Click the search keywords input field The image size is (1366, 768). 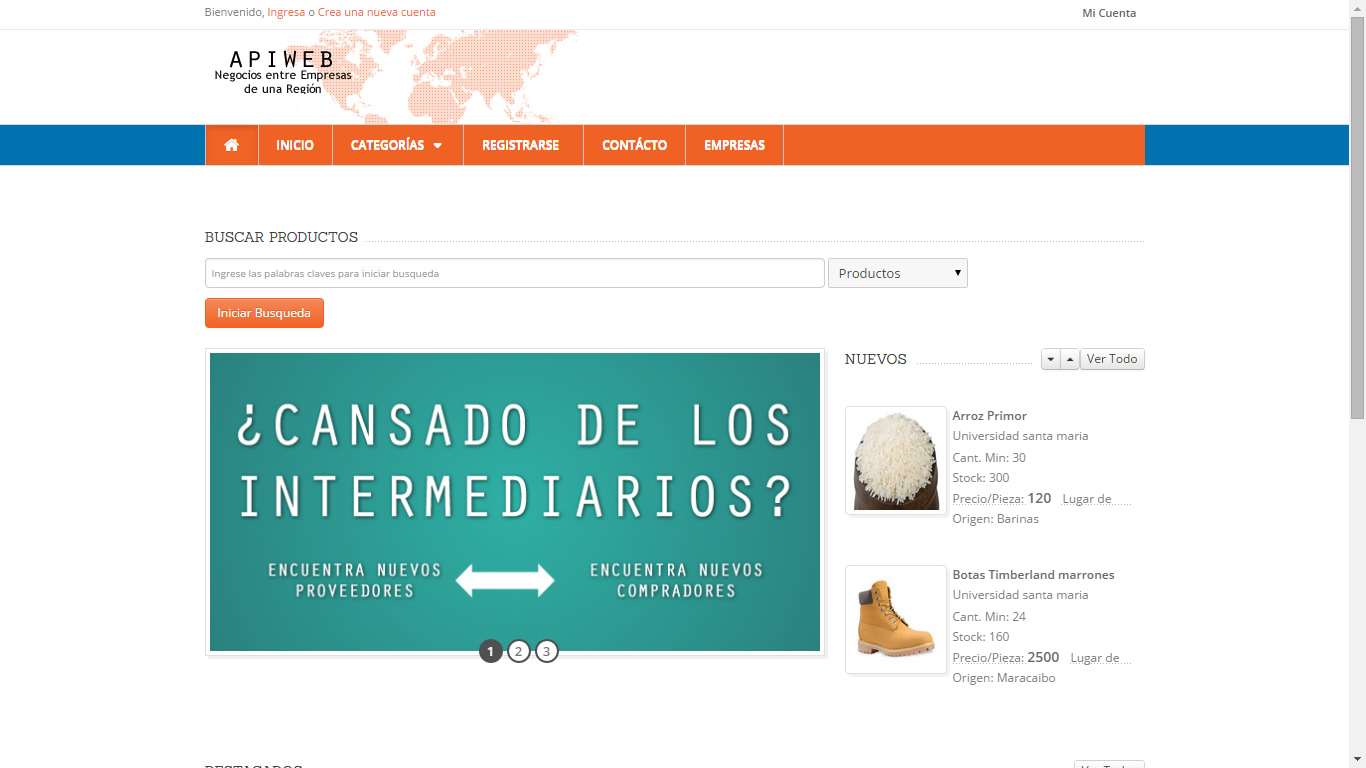coord(514,272)
